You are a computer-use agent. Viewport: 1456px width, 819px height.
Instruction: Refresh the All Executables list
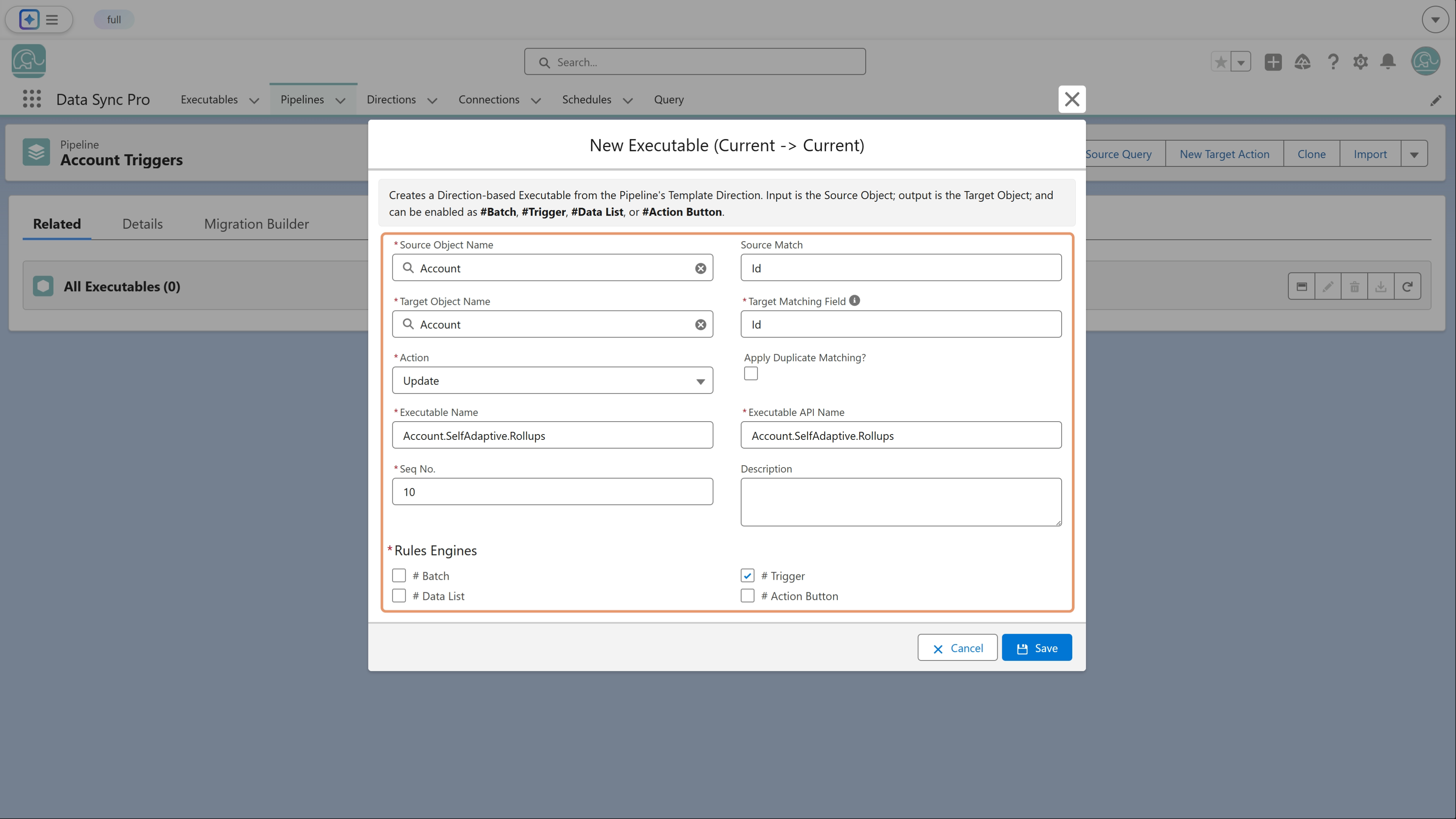(x=1407, y=287)
